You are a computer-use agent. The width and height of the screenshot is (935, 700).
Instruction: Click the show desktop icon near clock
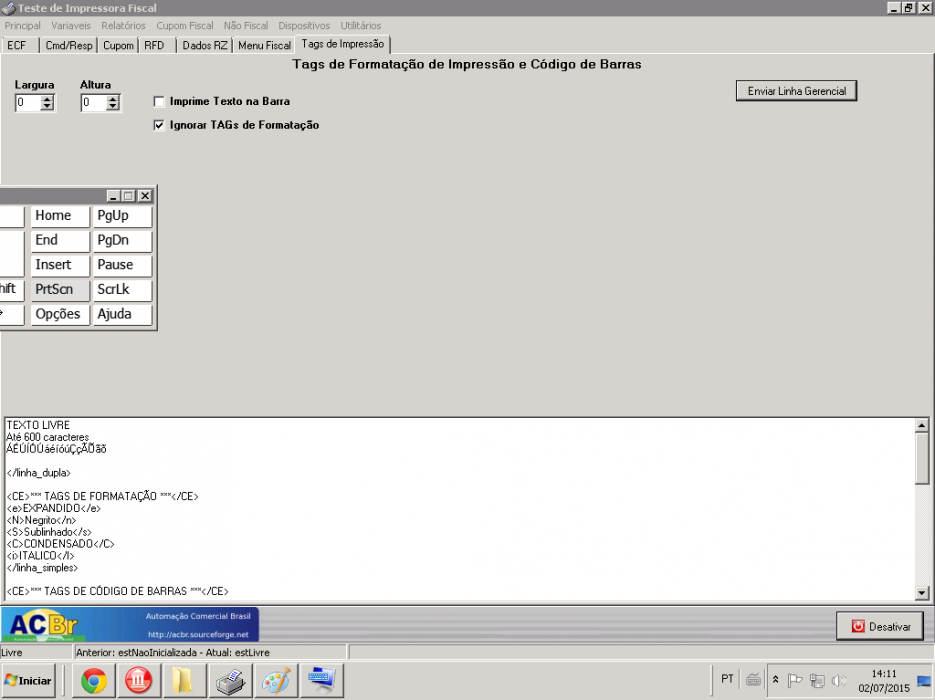click(x=924, y=681)
